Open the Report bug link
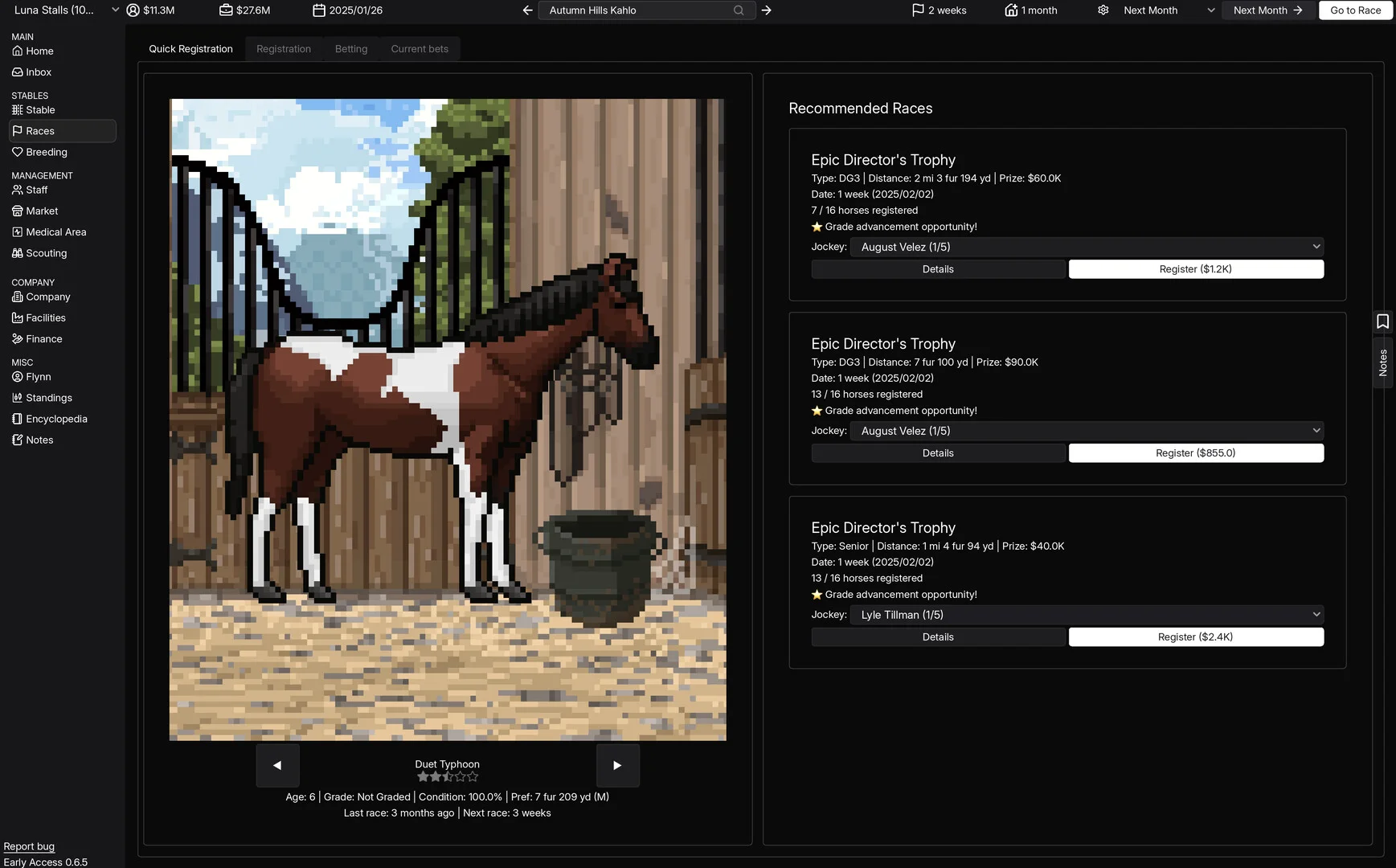The height and width of the screenshot is (868, 1396). (x=29, y=846)
